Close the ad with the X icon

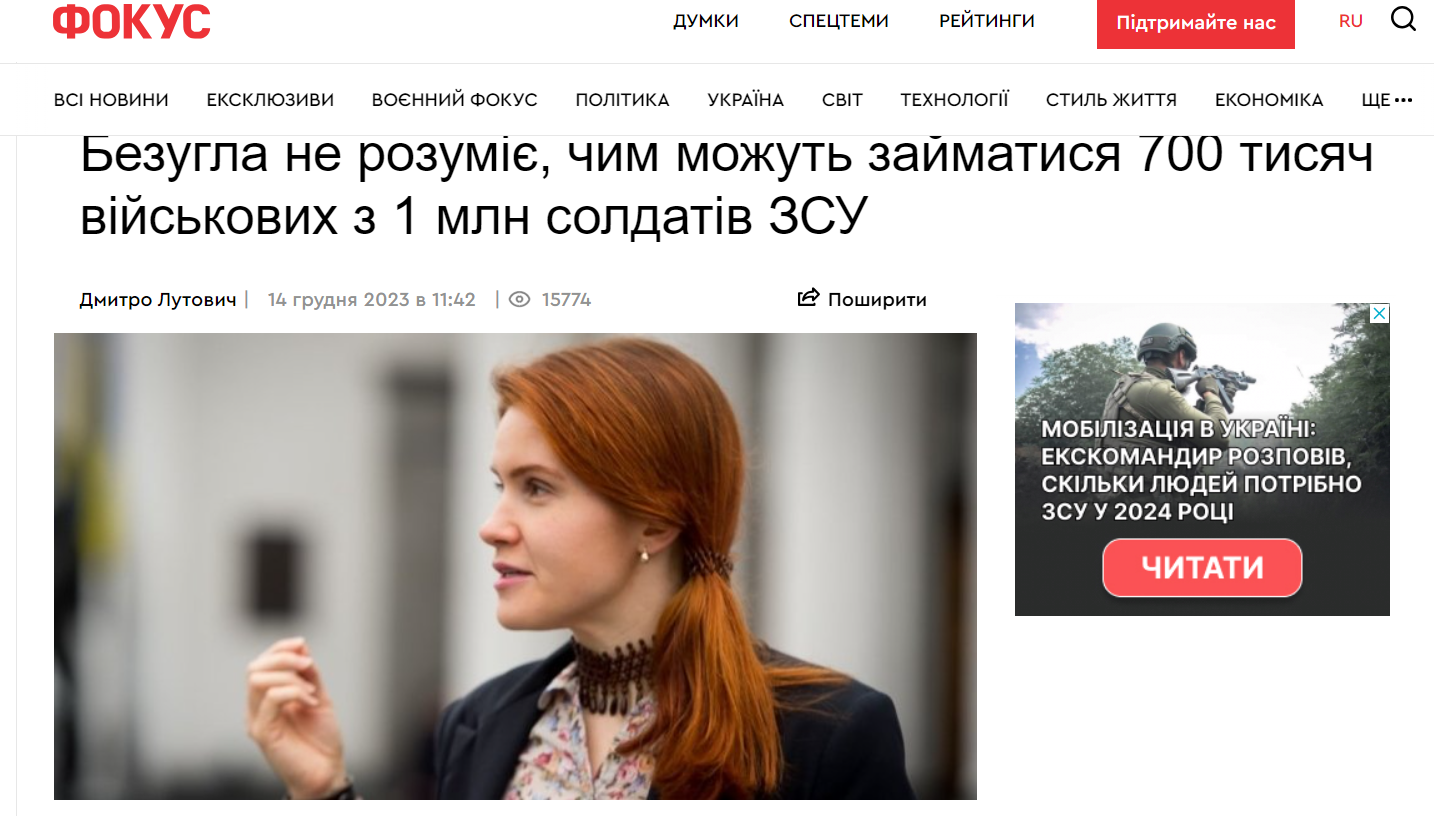coord(1379,314)
